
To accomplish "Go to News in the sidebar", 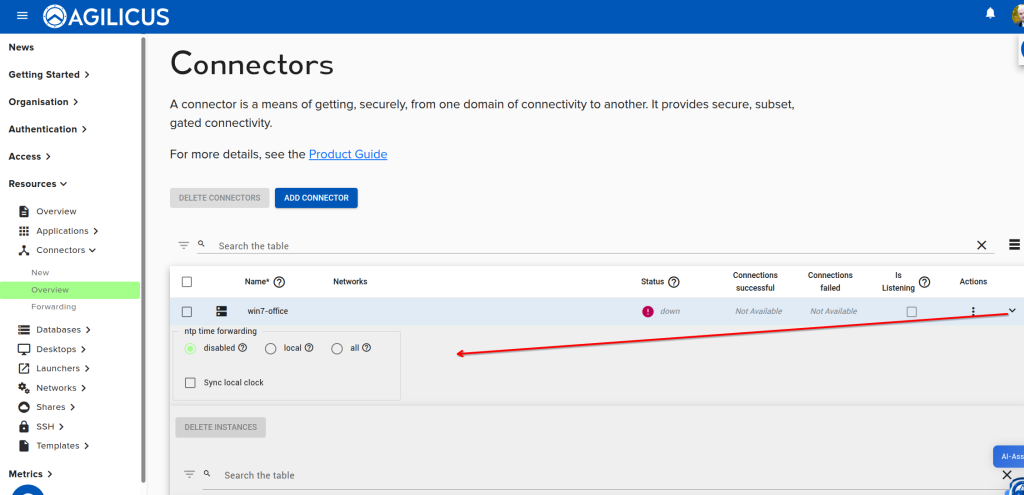I will [21, 47].
